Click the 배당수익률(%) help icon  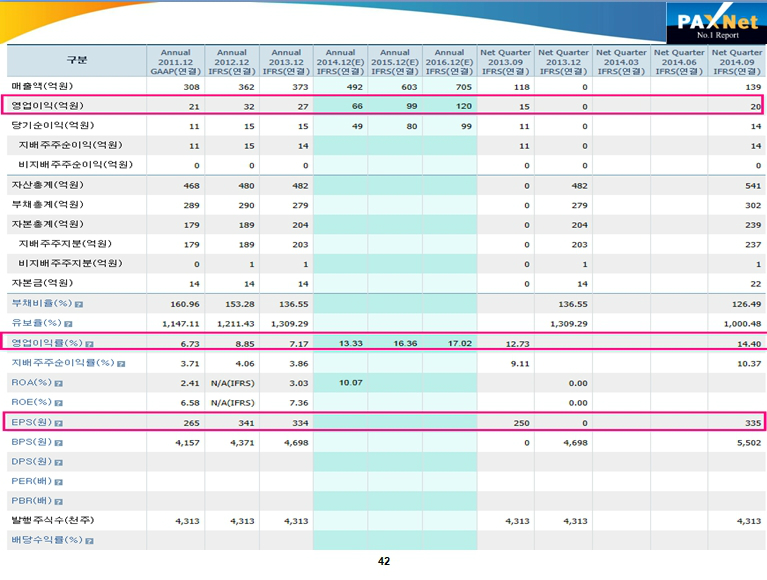point(87,540)
